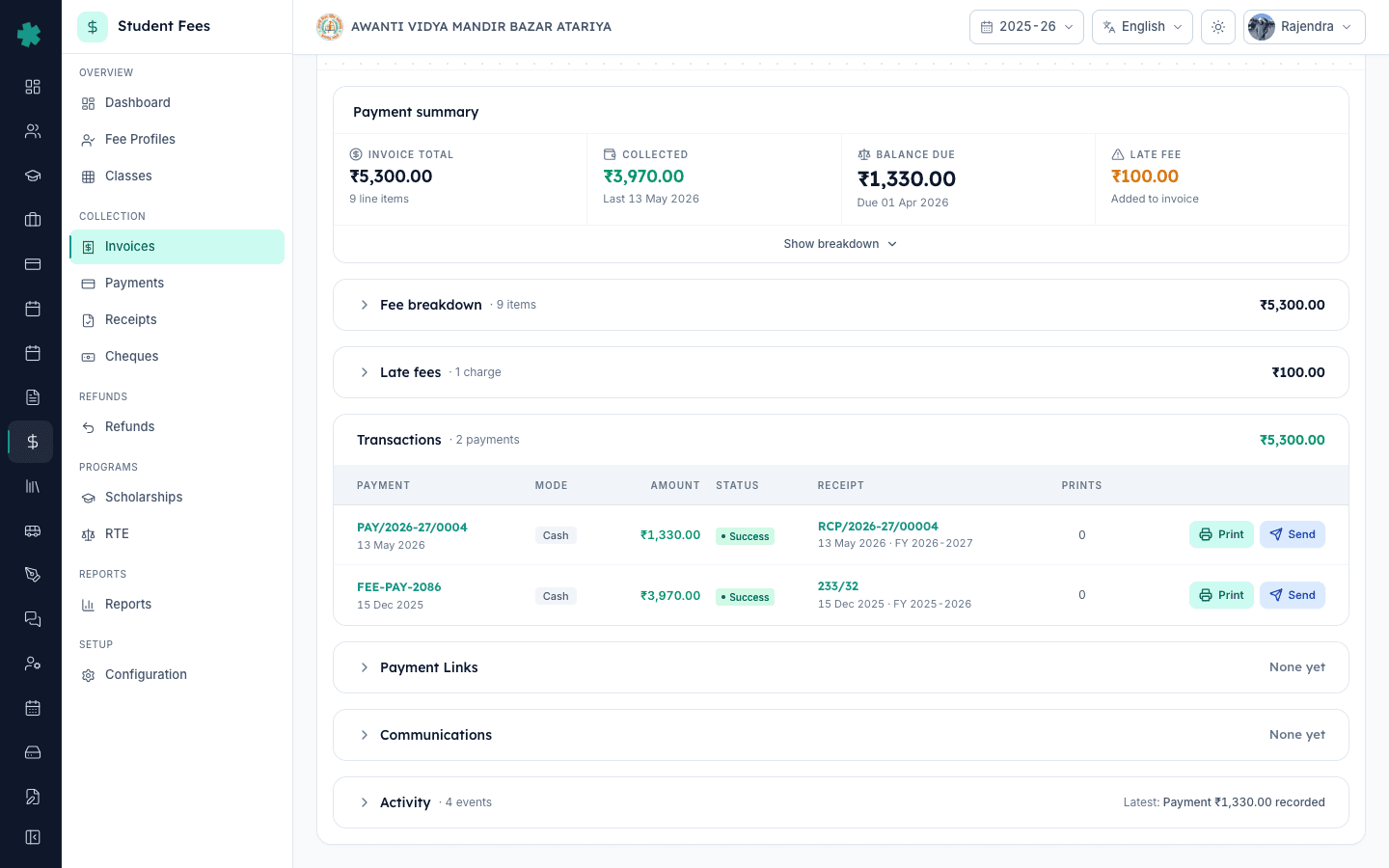Click the Success status for FEE-PAY-2086
This screenshot has height=868, width=1389.
pyautogui.click(x=745, y=597)
